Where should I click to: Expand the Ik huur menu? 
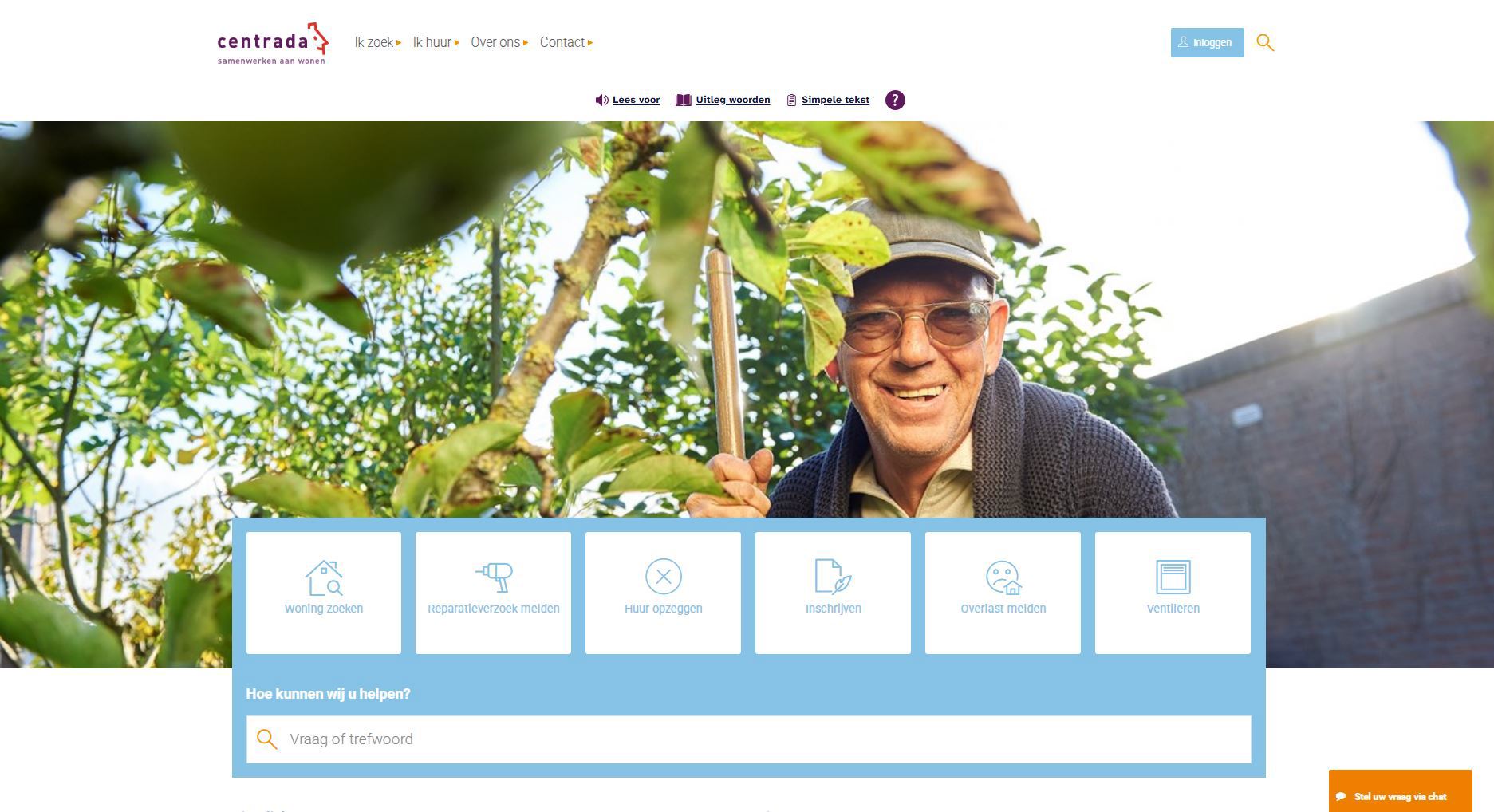(x=436, y=42)
